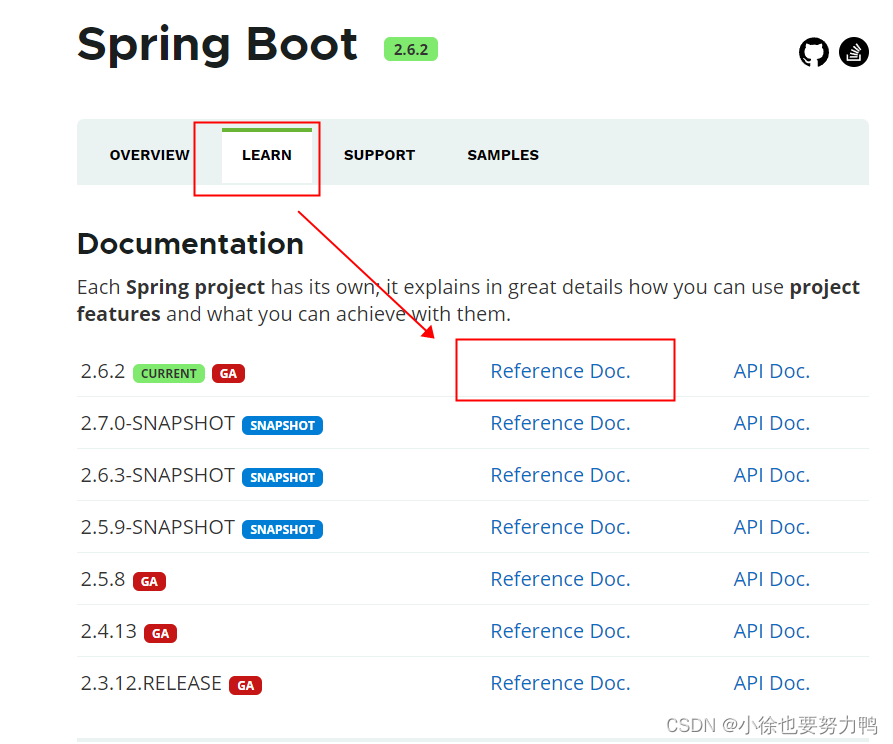Open API Doc. for 2.3.12.RELEASE
This screenshot has height=744, width=893.
point(772,682)
